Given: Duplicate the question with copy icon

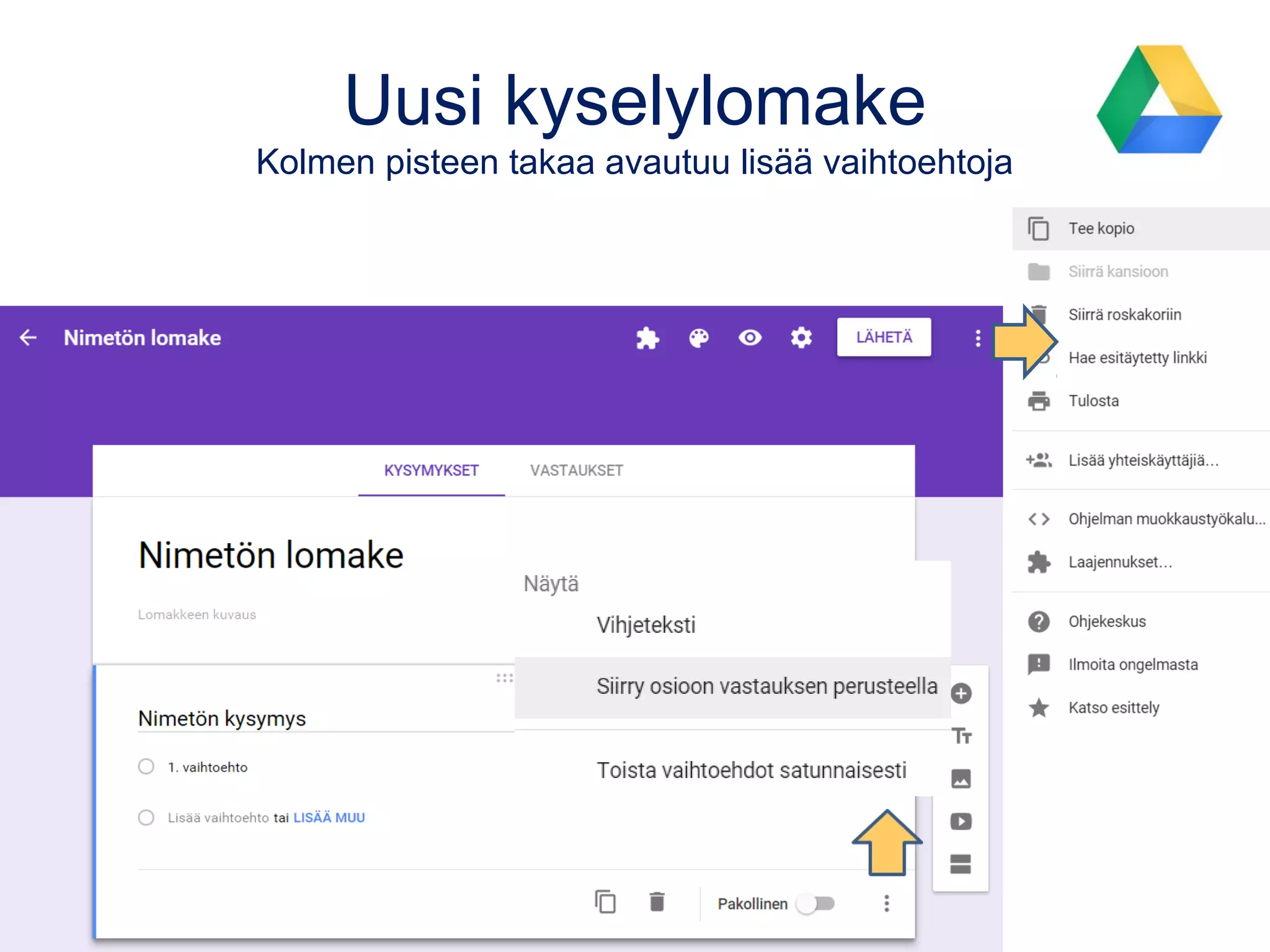Looking at the screenshot, I should [x=605, y=902].
